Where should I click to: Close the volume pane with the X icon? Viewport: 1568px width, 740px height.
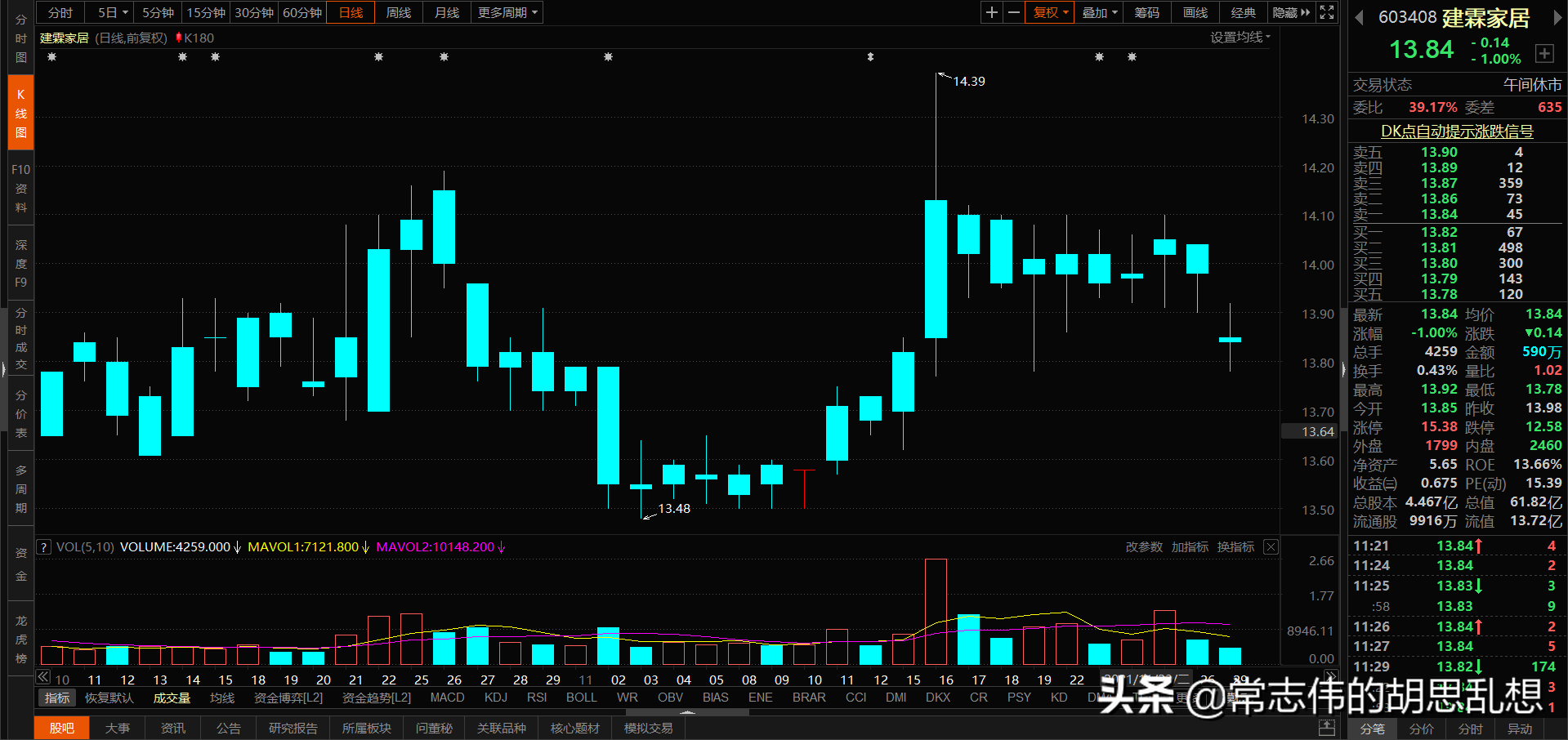(x=1271, y=546)
